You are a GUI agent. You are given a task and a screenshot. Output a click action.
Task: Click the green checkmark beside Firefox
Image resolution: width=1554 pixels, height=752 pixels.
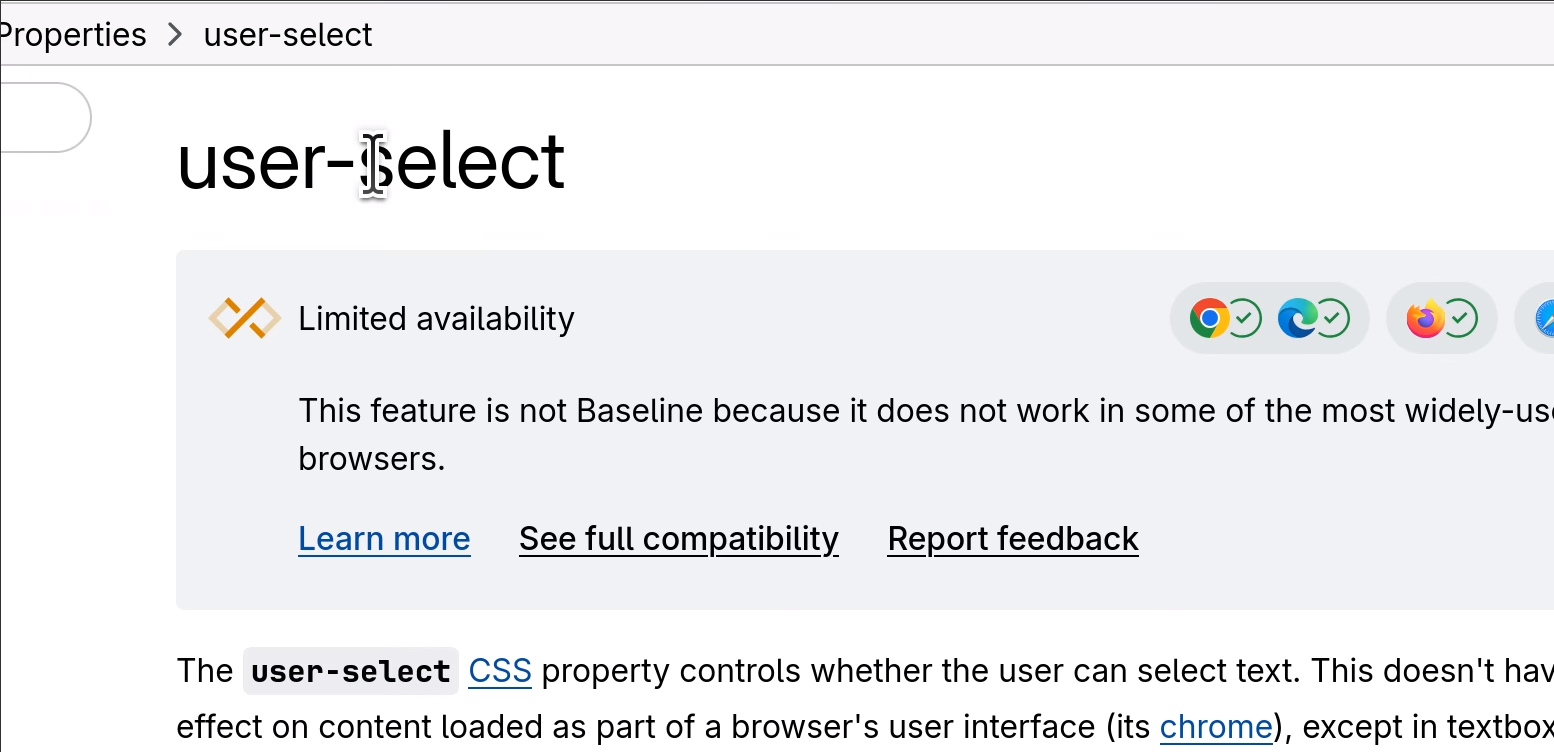click(x=1460, y=318)
